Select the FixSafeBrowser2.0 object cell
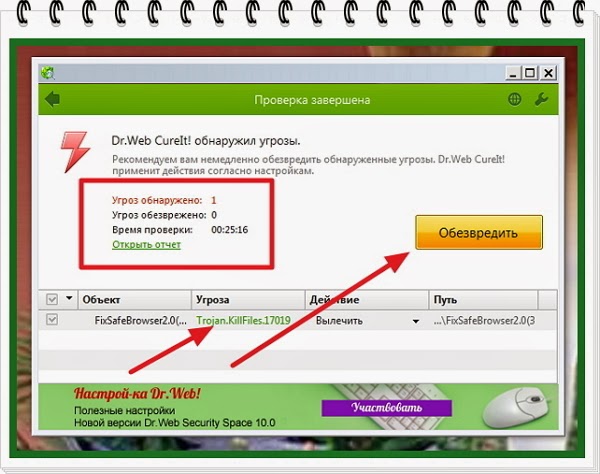The width and height of the screenshot is (600, 474). pos(140,321)
